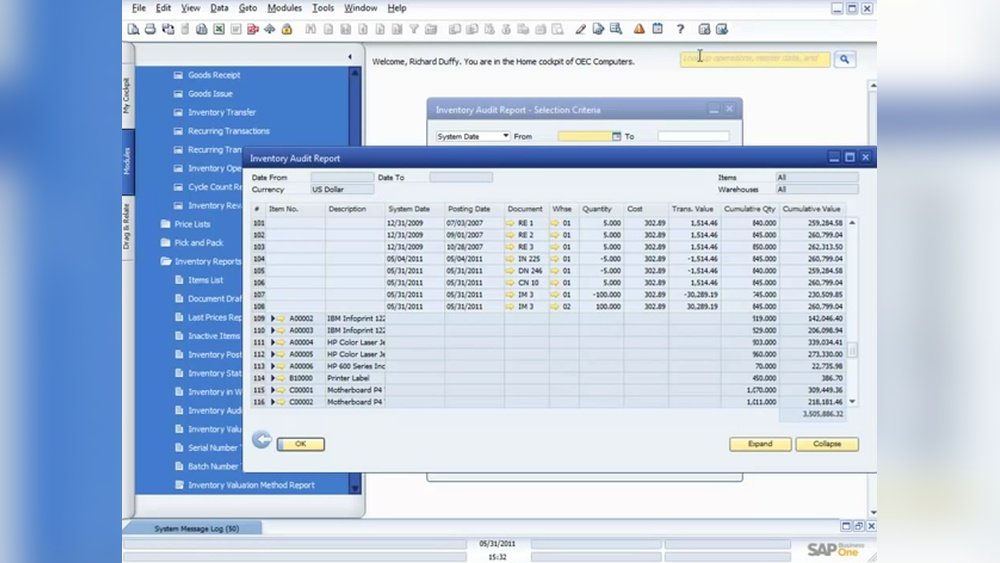Expand item row B10000 Printer Label
This screenshot has height=563, width=1000.
pyautogui.click(x=273, y=379)
